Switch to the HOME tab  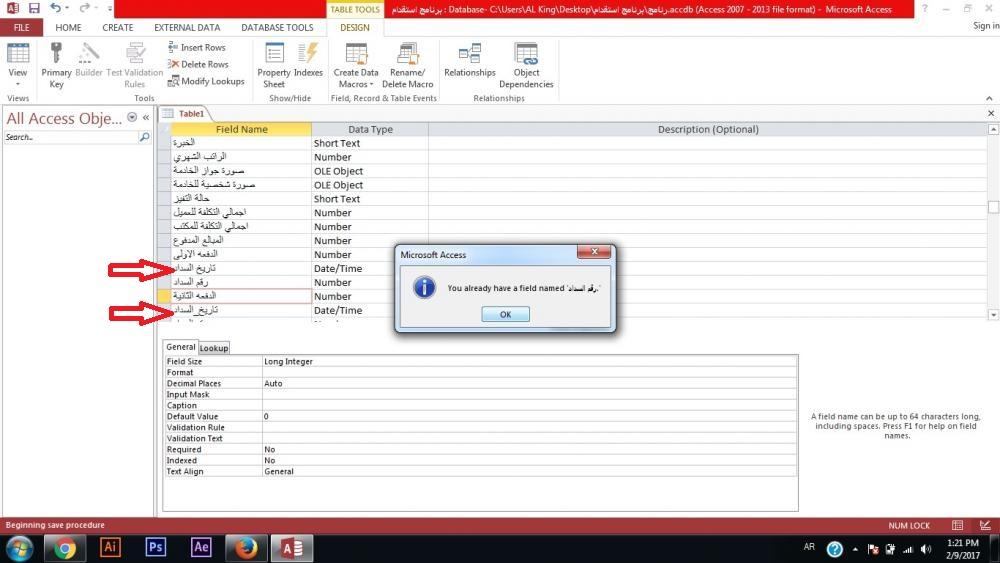click(68, 27)
